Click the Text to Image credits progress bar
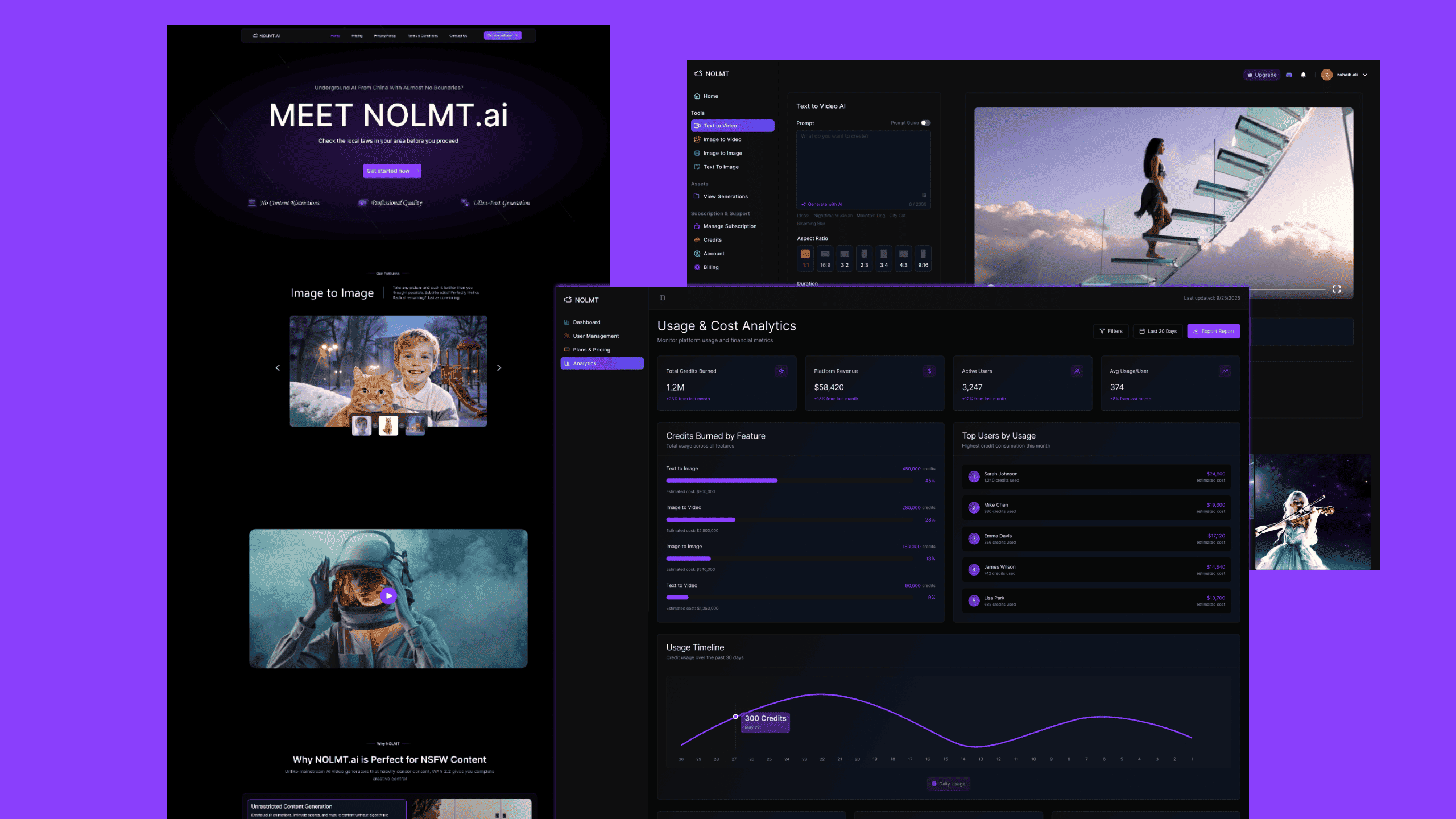 coord(789,481)
